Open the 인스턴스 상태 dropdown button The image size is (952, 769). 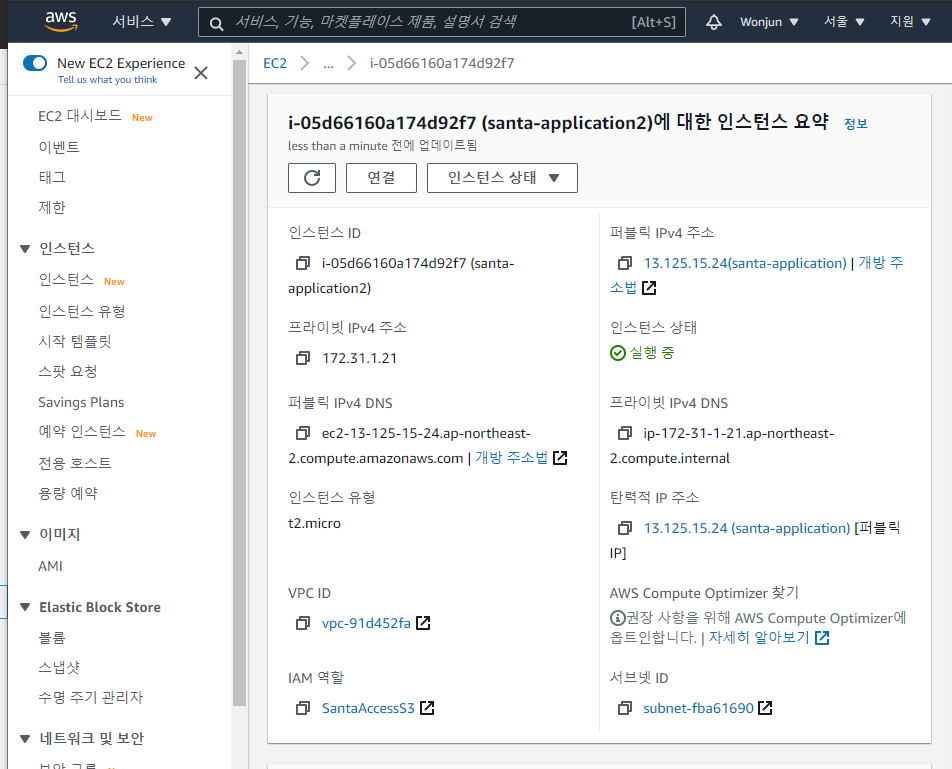pyautogui.click(x=502, y=178)
